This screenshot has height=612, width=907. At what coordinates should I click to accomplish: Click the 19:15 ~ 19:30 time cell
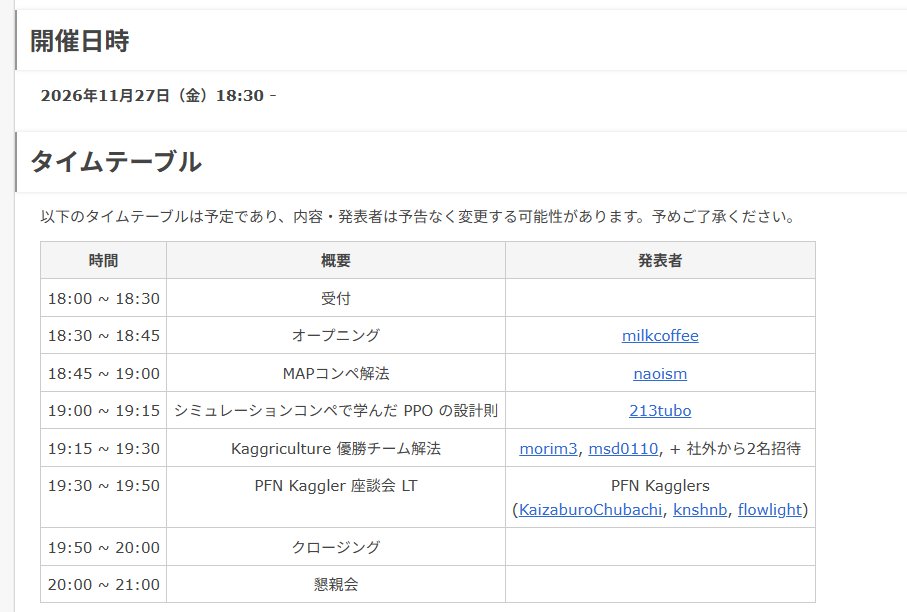(104, 448)
